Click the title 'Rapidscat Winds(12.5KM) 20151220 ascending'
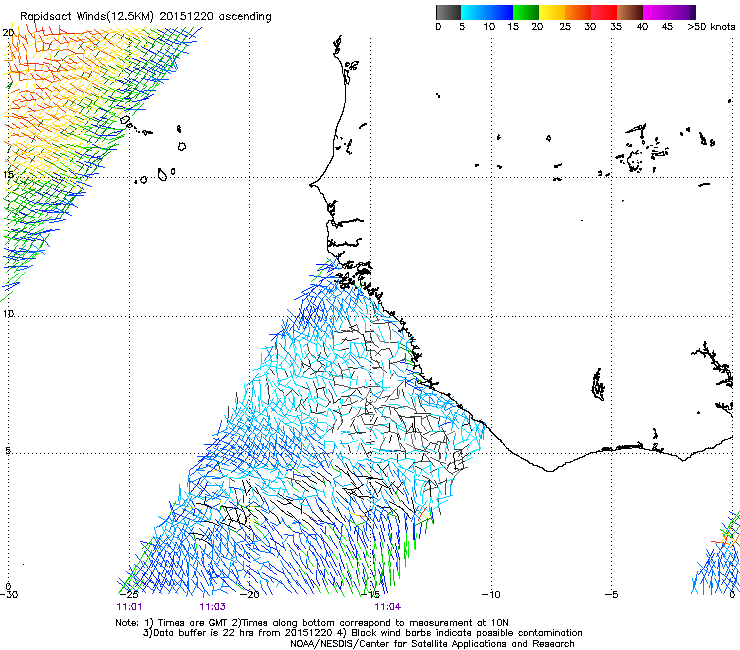The height and width of the screenshot is (650, 740). [146, 17]
